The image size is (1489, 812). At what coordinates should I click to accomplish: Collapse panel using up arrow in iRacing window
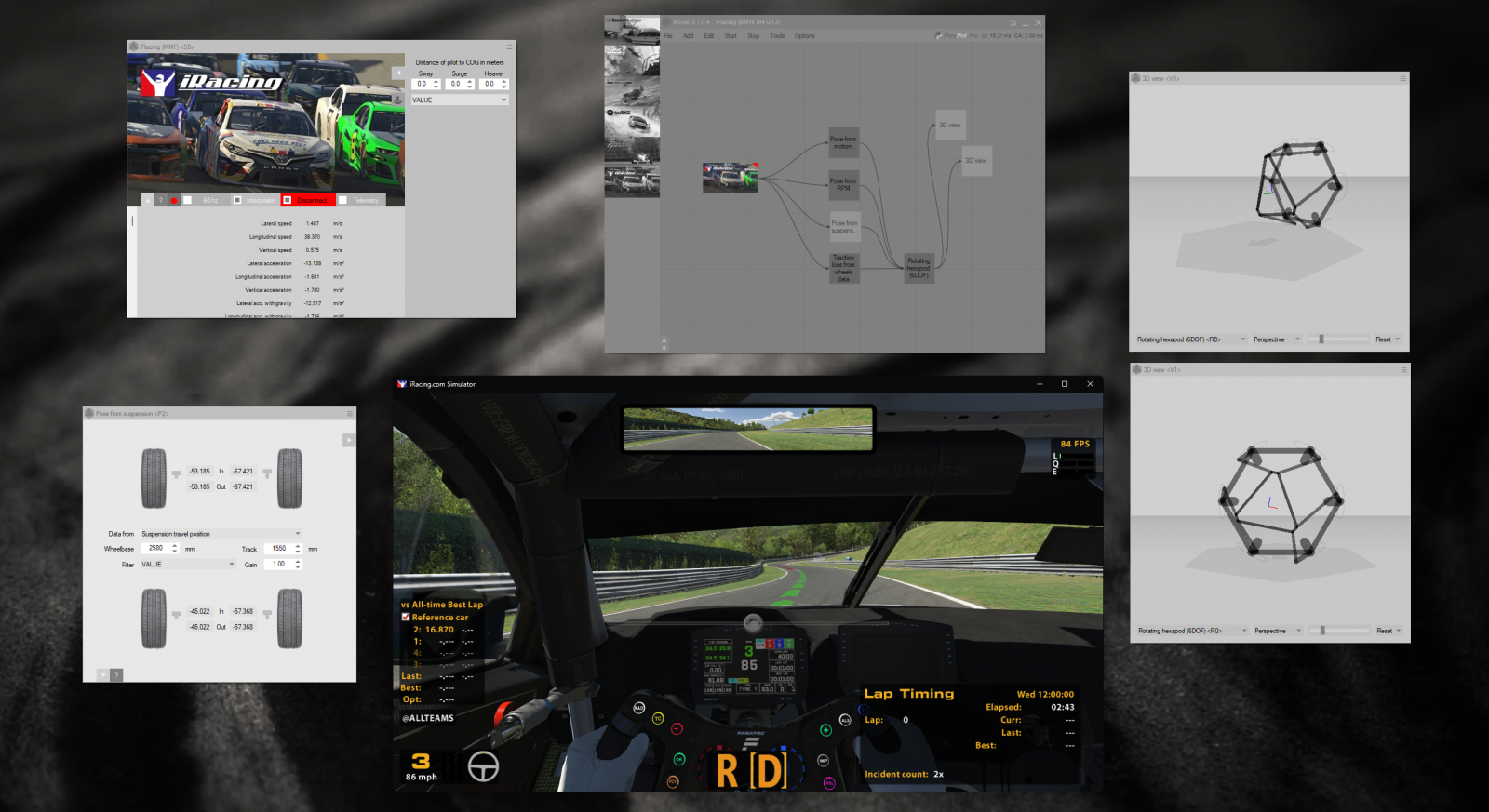coord(147,200)
